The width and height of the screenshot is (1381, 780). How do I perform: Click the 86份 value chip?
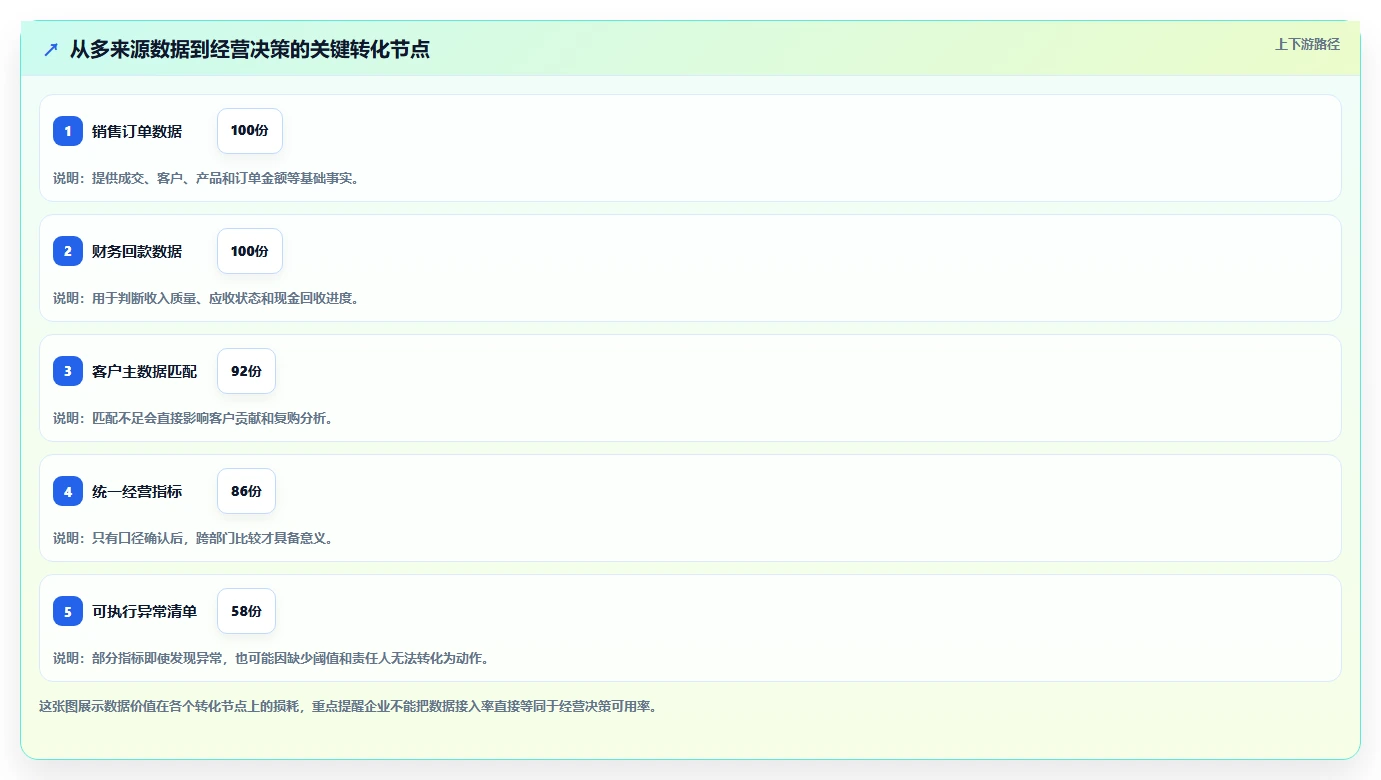(x=246, y=491)
